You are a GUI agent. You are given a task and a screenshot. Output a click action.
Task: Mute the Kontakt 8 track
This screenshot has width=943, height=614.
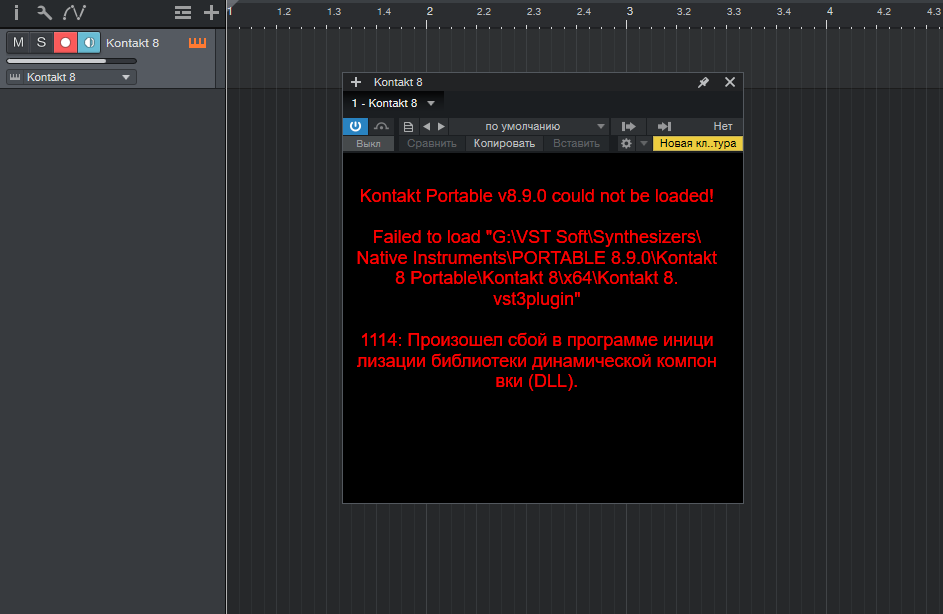tap(18, 42)
